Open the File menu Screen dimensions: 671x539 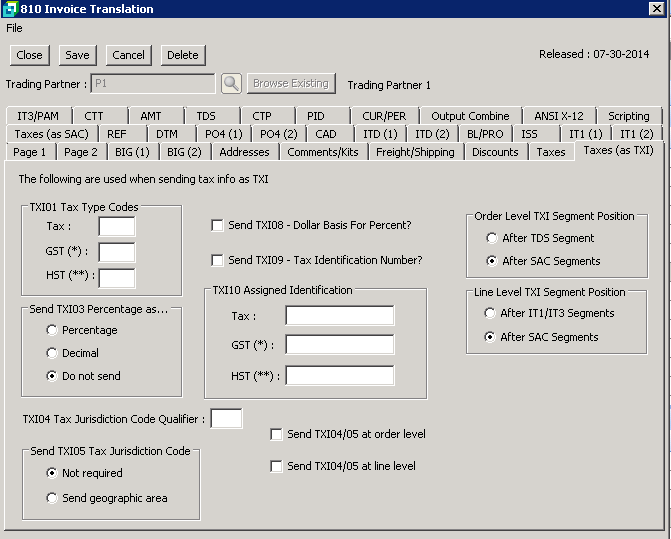pos(14,28)
